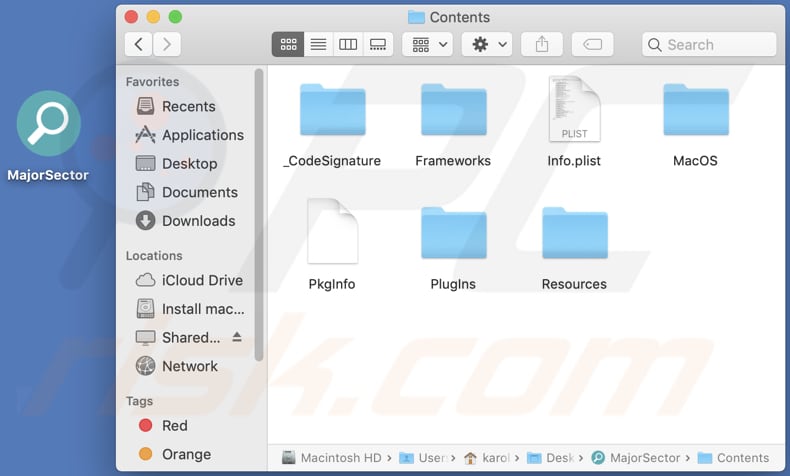Switch to list view
This screenshot has height=476, width=790.
(318, 45)
